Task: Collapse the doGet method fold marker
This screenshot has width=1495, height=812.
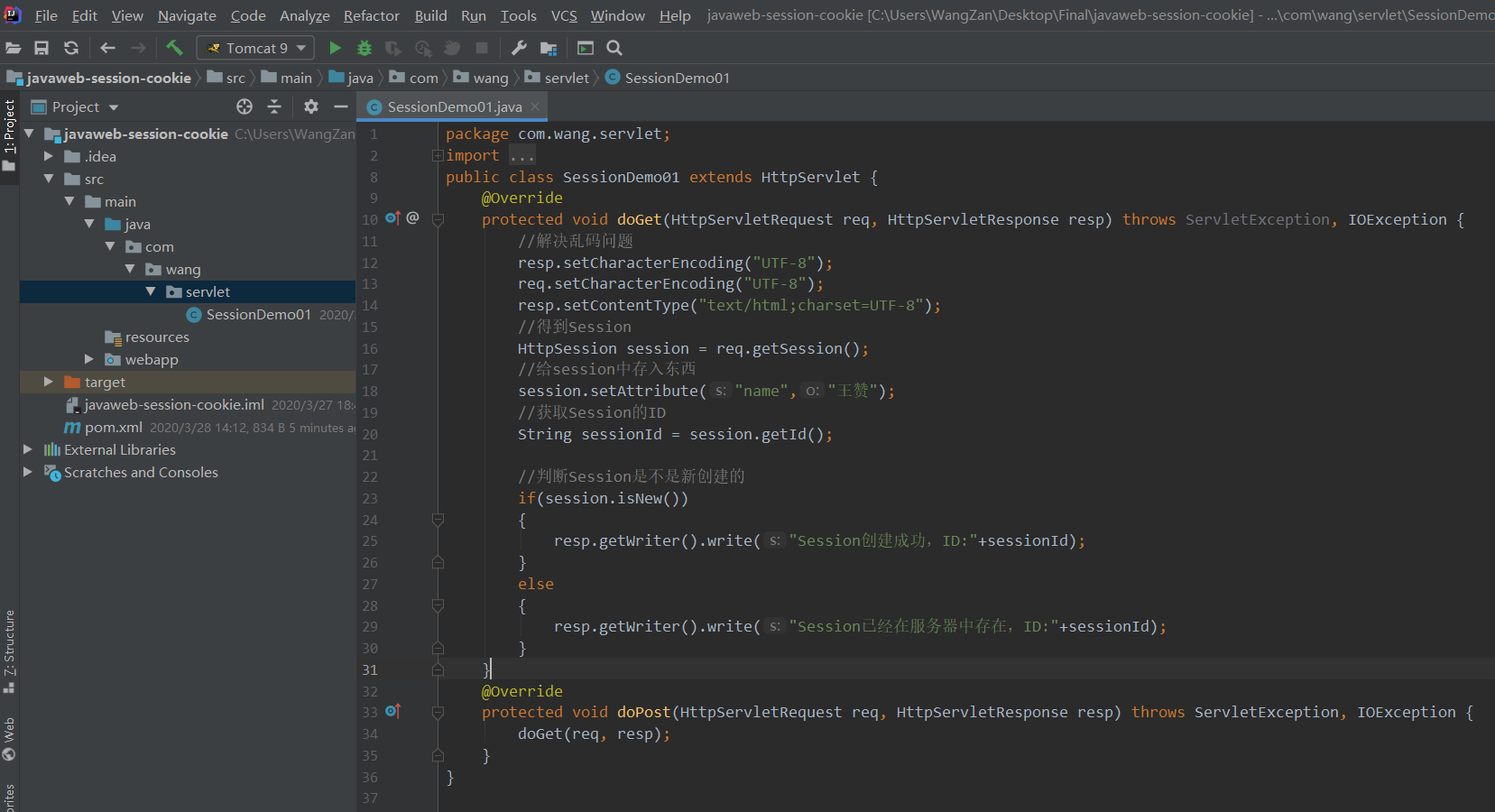Action: point(438,219)
